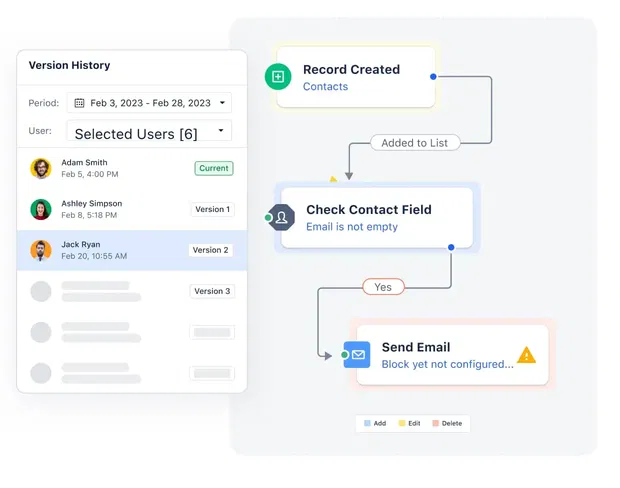Image resolution: width=620 pixels, height=488 pixels.
Task: Click the yellow Edit legend swatch
Action: [x=402, y=424]
